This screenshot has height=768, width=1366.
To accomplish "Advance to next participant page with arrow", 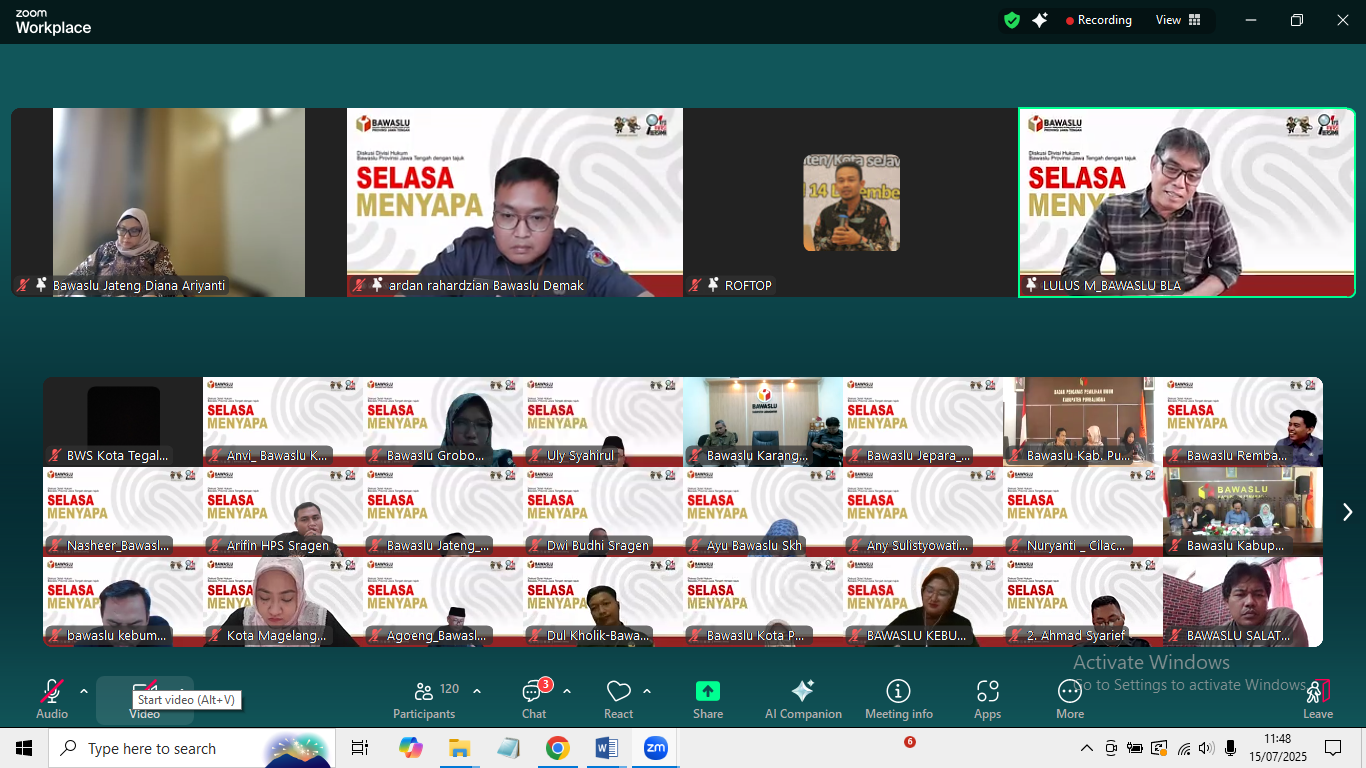I will 1347,511.
